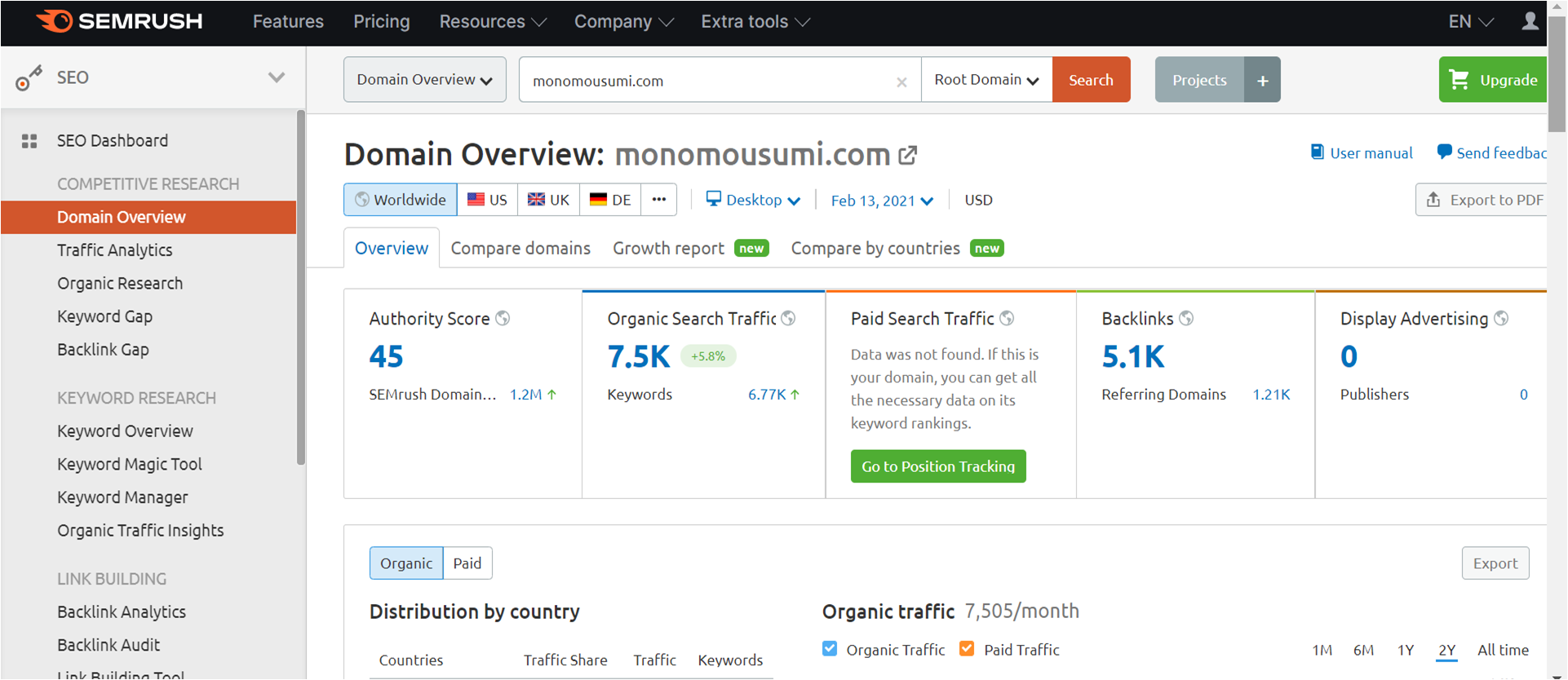Click the Authority Score info globe icon
Viewport: 1568px width, 680px height.
(x=503, y=319)
